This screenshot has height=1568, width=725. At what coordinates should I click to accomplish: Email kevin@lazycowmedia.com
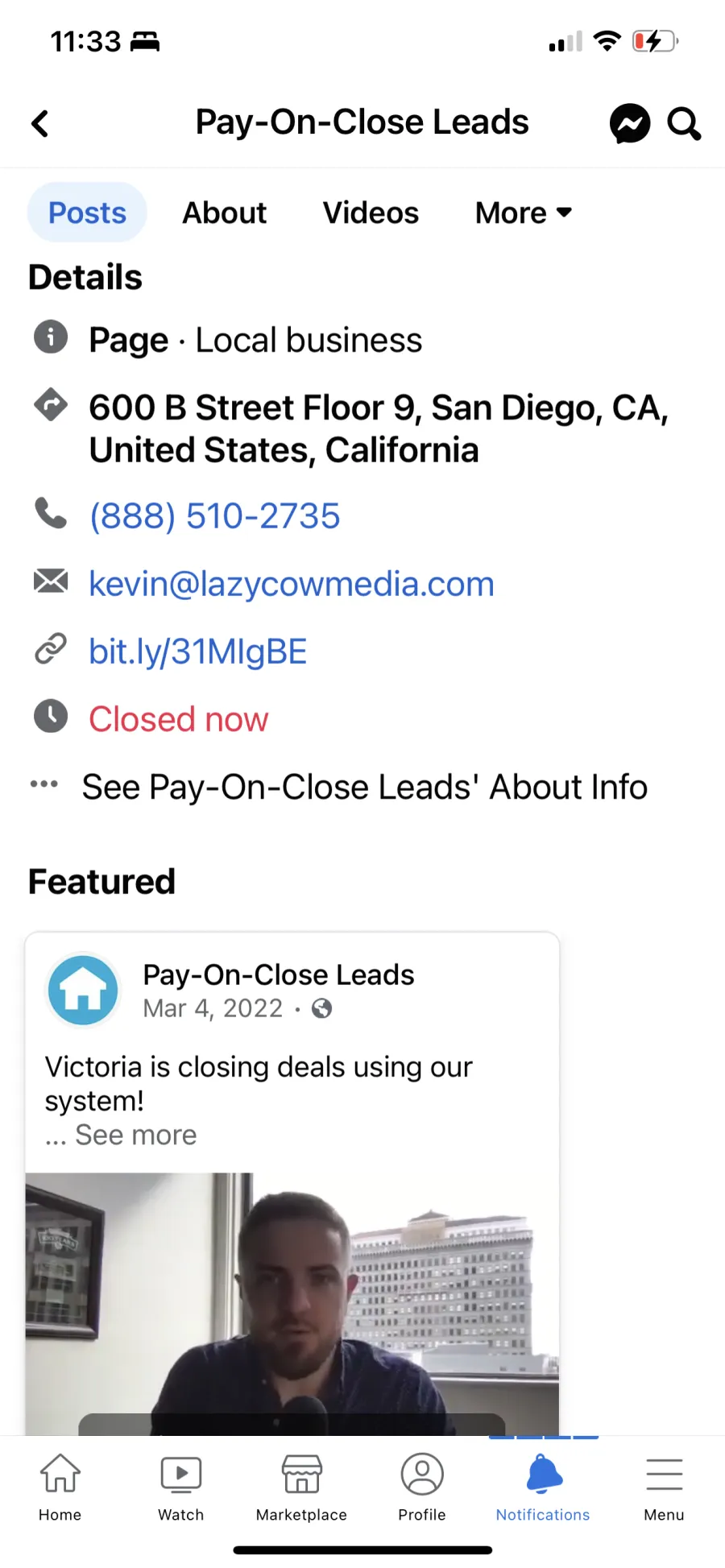[291, 583]
